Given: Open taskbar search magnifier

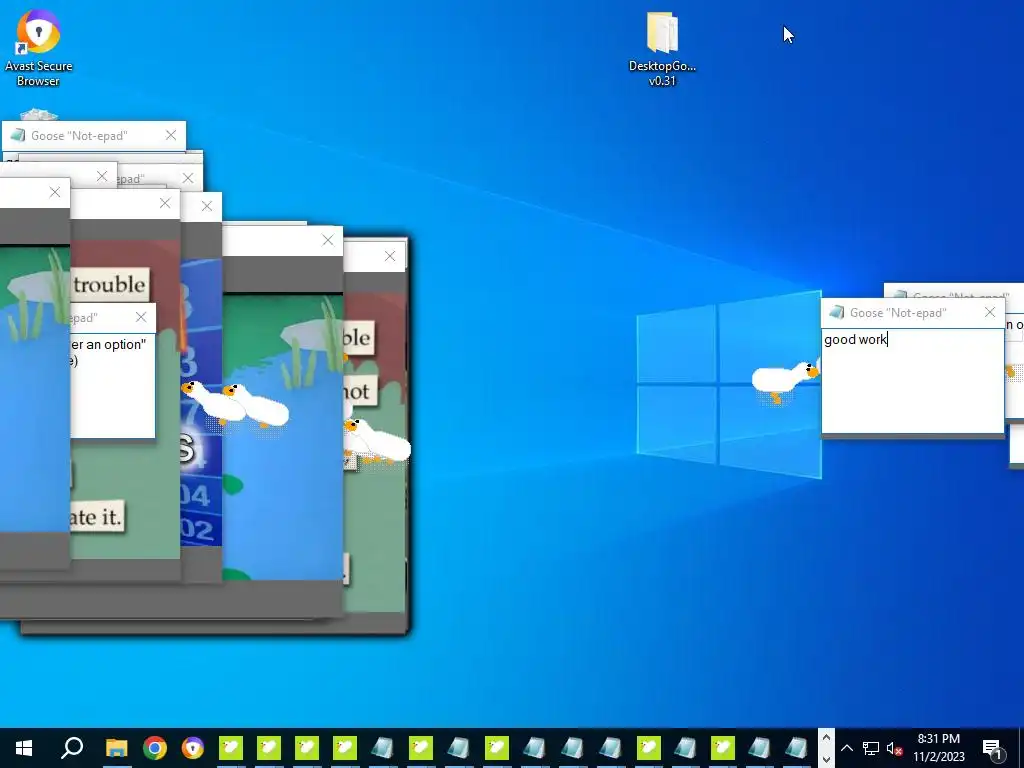Looking at the screenshot, I should (72, 748).
